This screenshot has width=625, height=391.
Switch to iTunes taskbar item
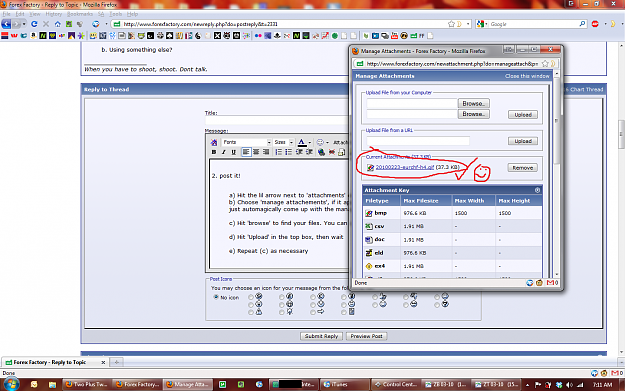click(x=345, y=384)
